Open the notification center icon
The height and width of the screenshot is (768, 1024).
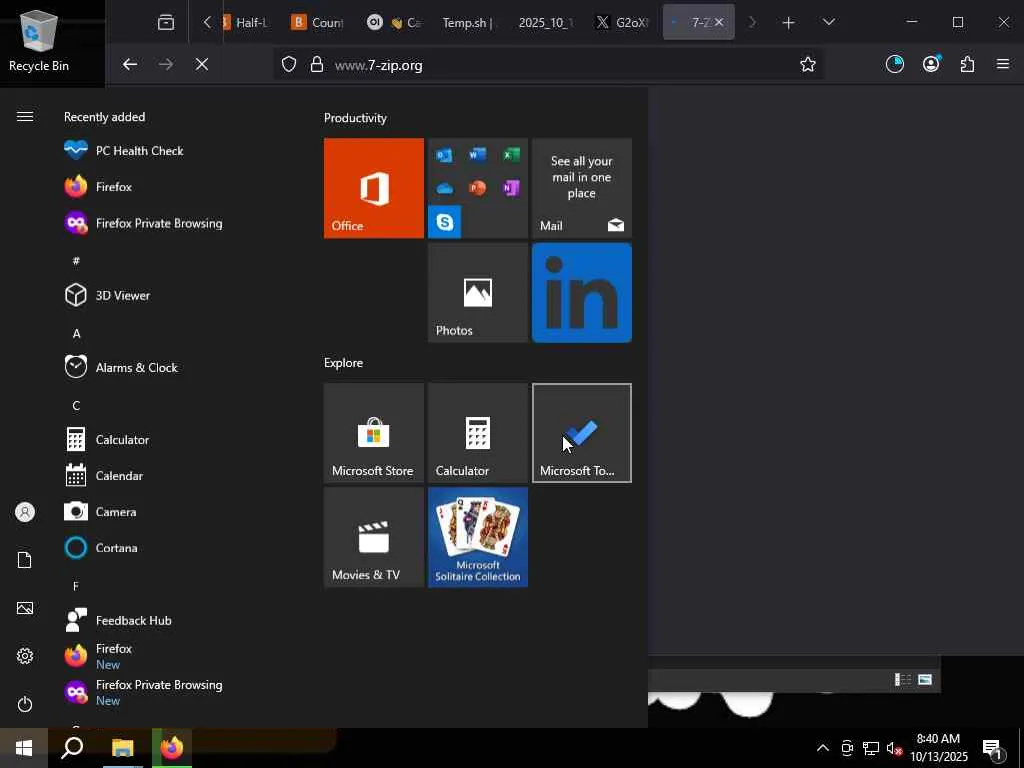point(993,749)
